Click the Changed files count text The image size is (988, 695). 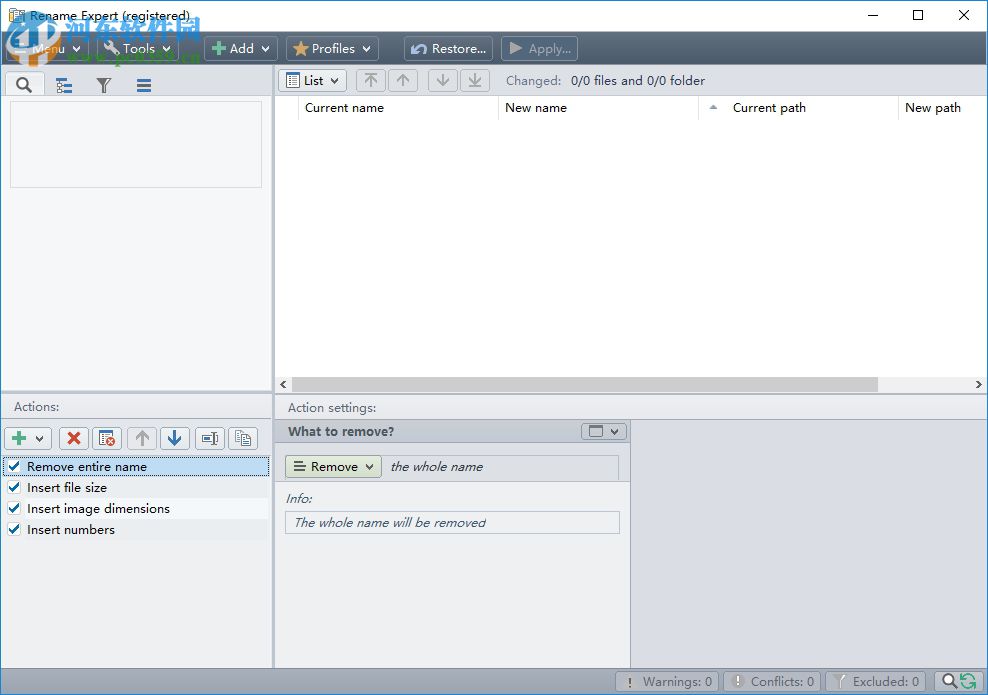coord(638,81)
